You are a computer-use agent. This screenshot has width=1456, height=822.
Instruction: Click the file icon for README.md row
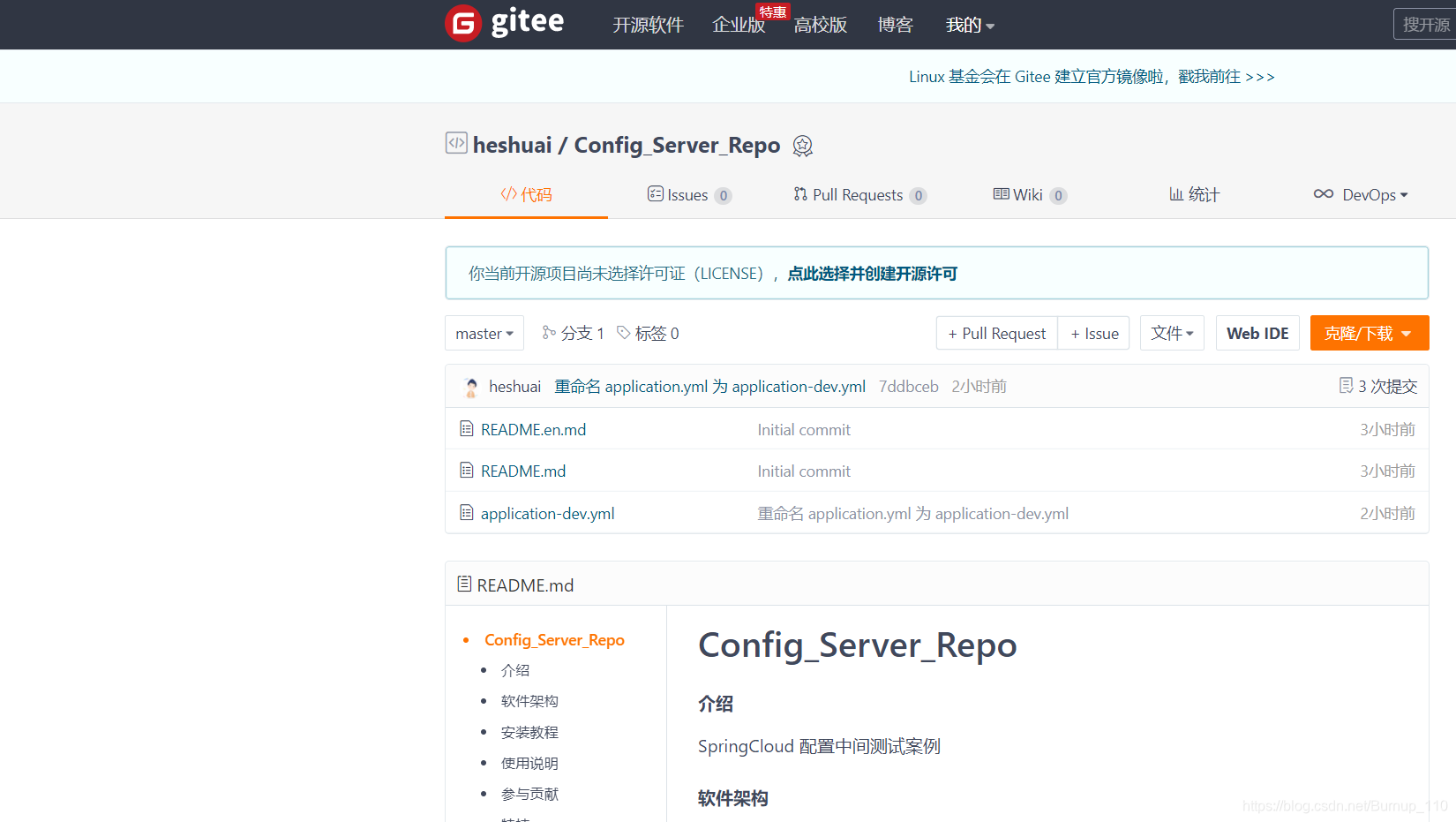coord(467,471)
